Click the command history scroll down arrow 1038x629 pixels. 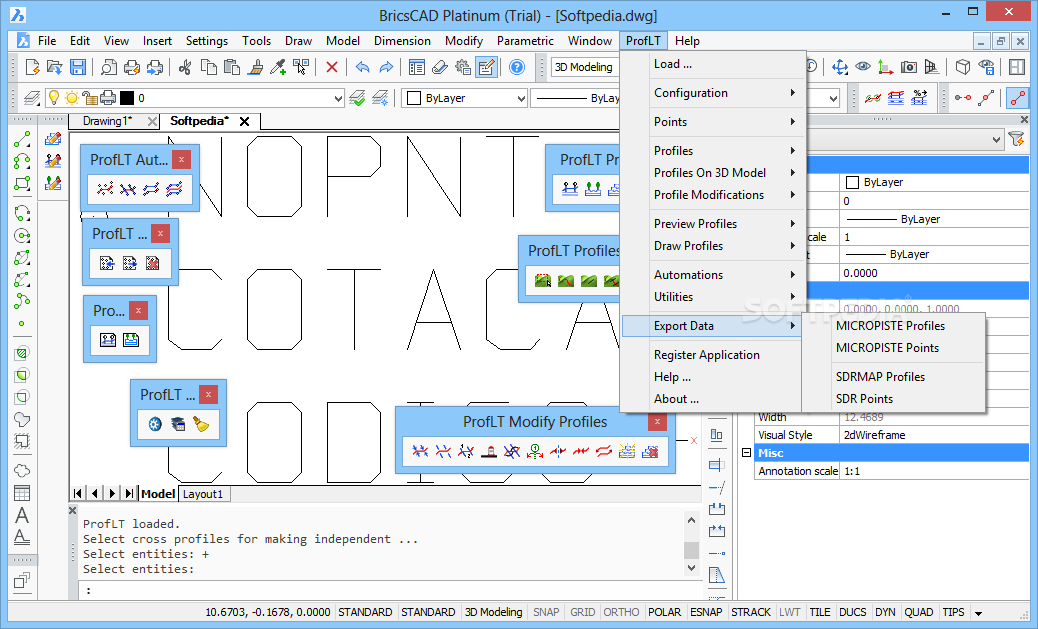pyautogui.click(x=691, y=567)
